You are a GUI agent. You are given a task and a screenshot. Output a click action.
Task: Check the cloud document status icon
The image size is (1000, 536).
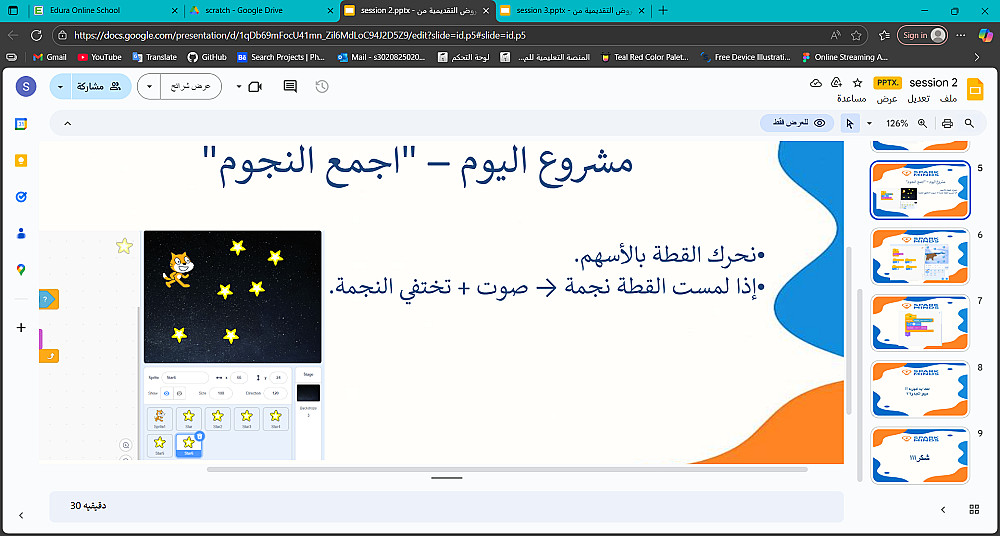[816, 83]
